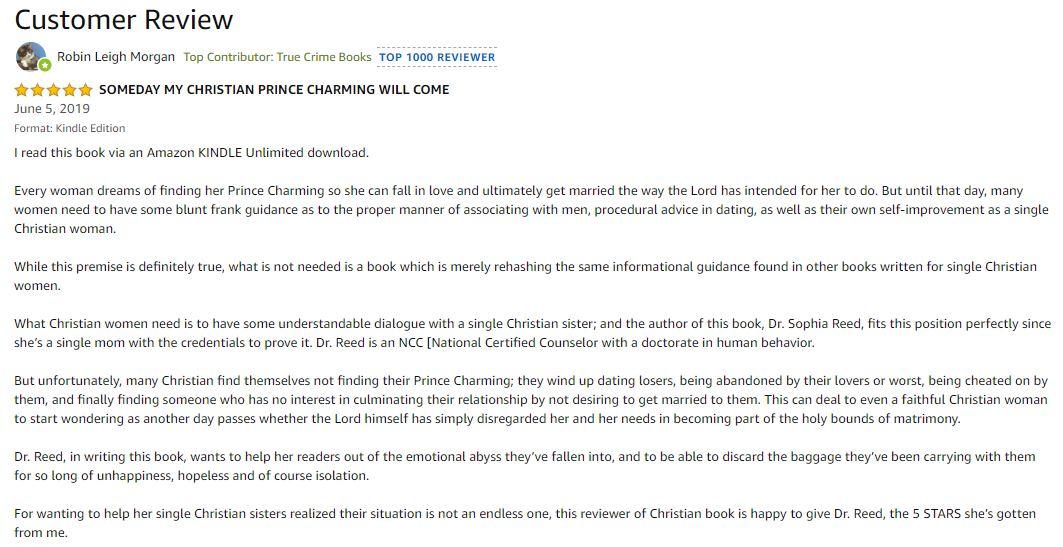Image resolution: width=1063 pixels, height=547 pixels.
Task: Click paragraph starting But unfortunately, many Christian
Action: pyautogui.click(x=530, y=399)
